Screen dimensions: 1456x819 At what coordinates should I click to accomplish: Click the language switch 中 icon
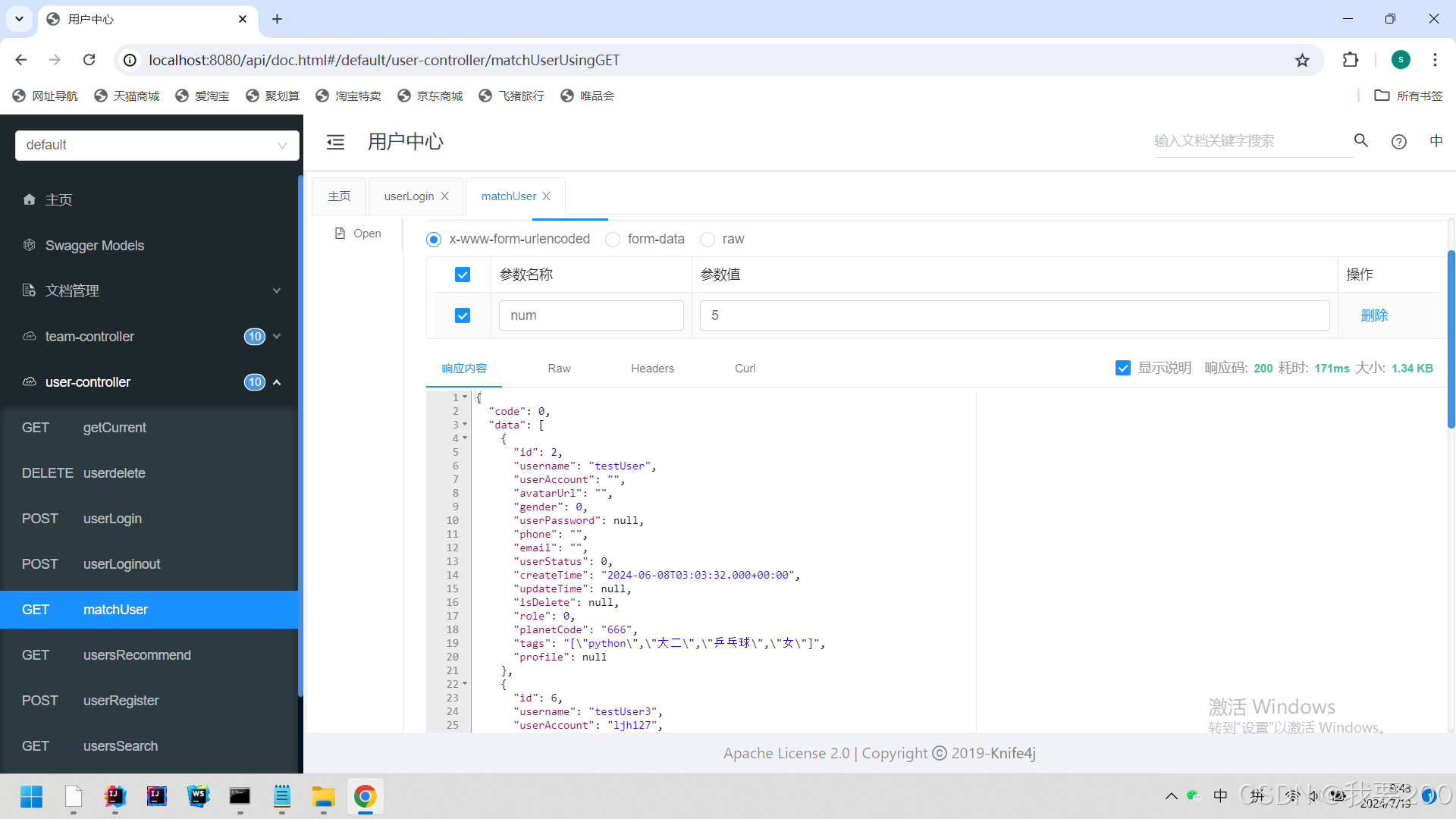click(1436, 141)
